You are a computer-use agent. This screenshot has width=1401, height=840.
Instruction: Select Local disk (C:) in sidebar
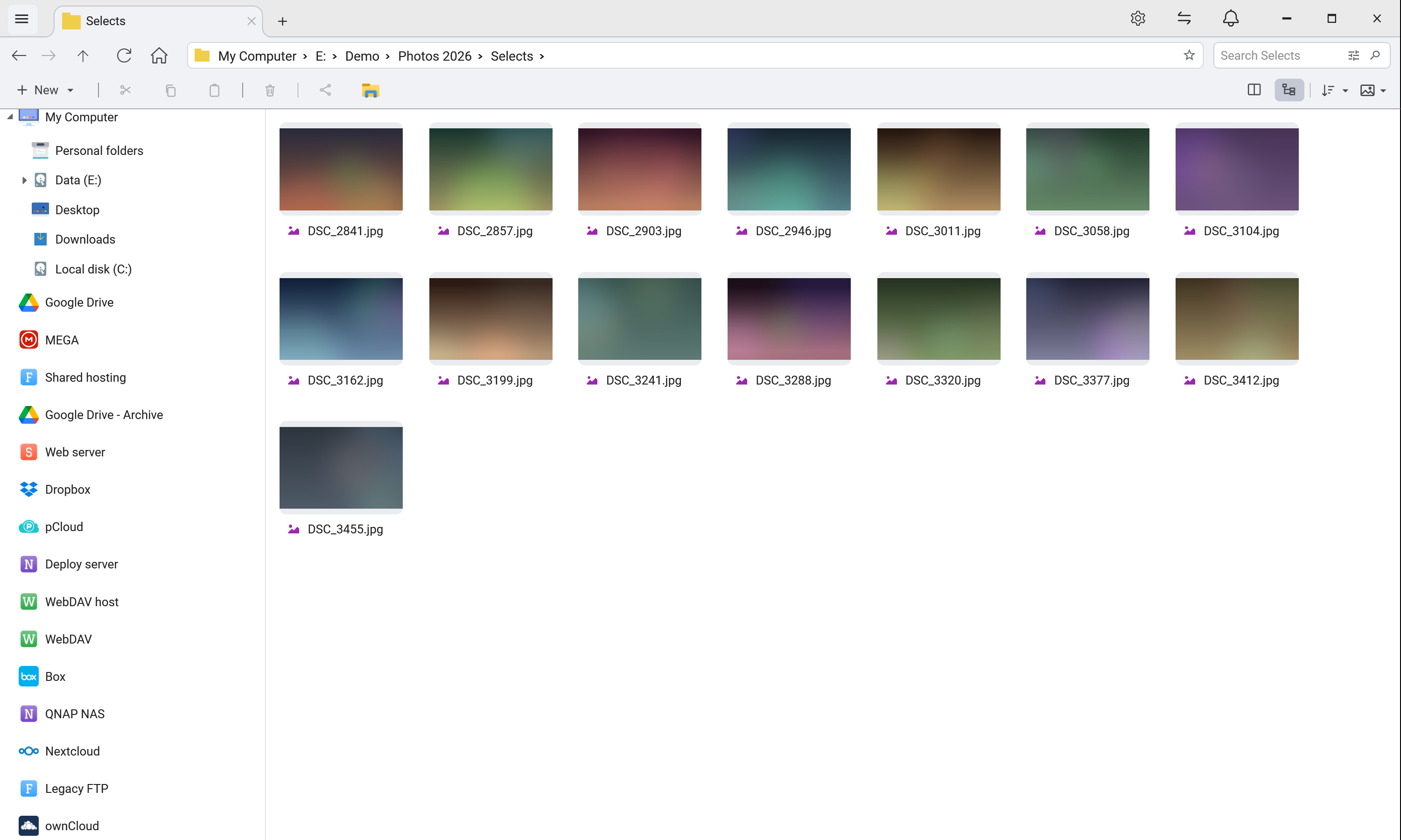93,269
